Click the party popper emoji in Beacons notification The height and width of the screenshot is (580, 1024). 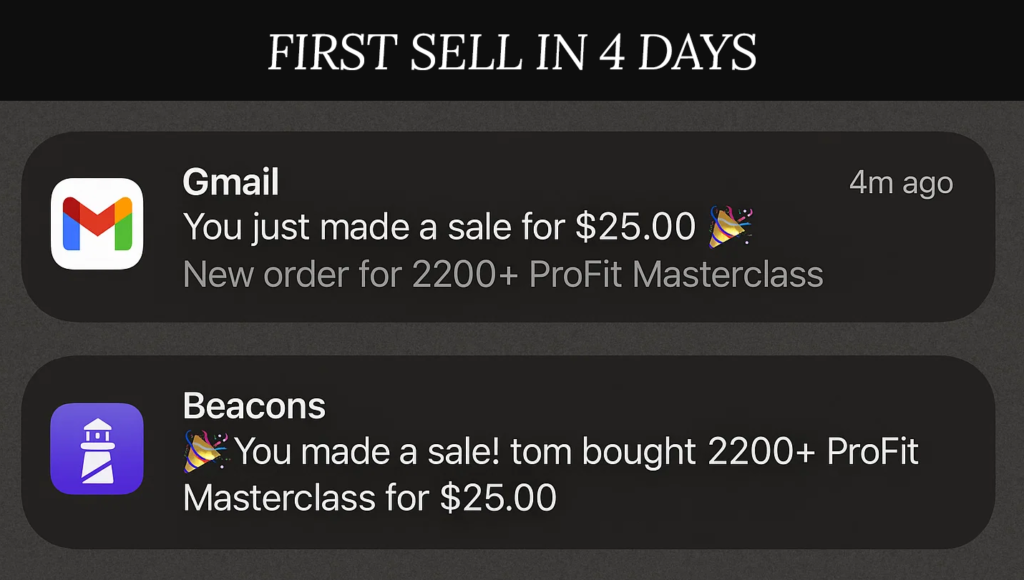pyautogui.click(x=205, y=451)
